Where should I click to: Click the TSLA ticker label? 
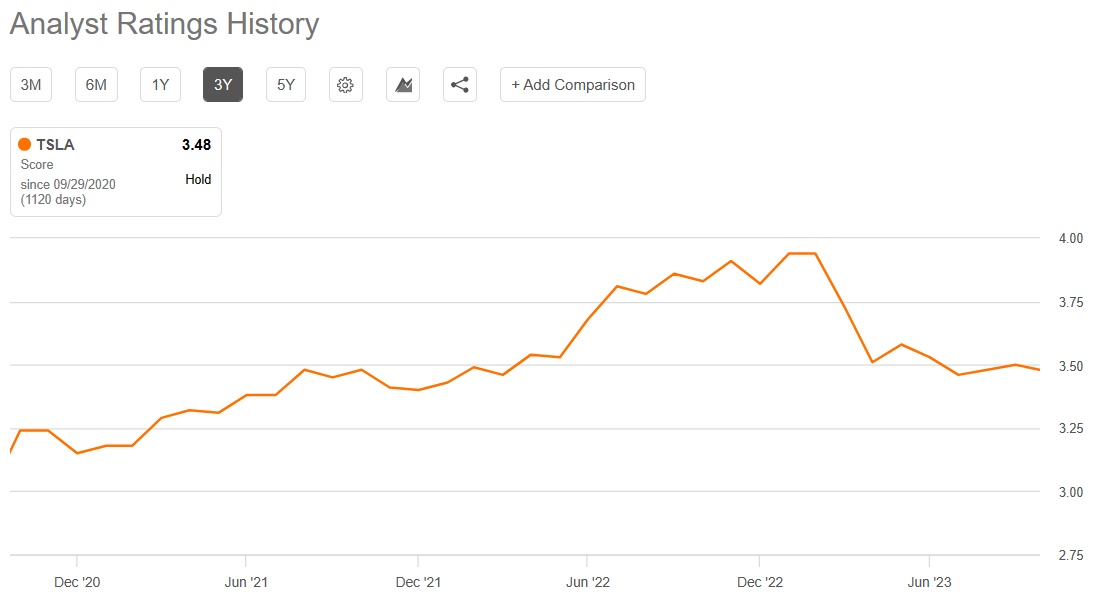pos(55,145)
